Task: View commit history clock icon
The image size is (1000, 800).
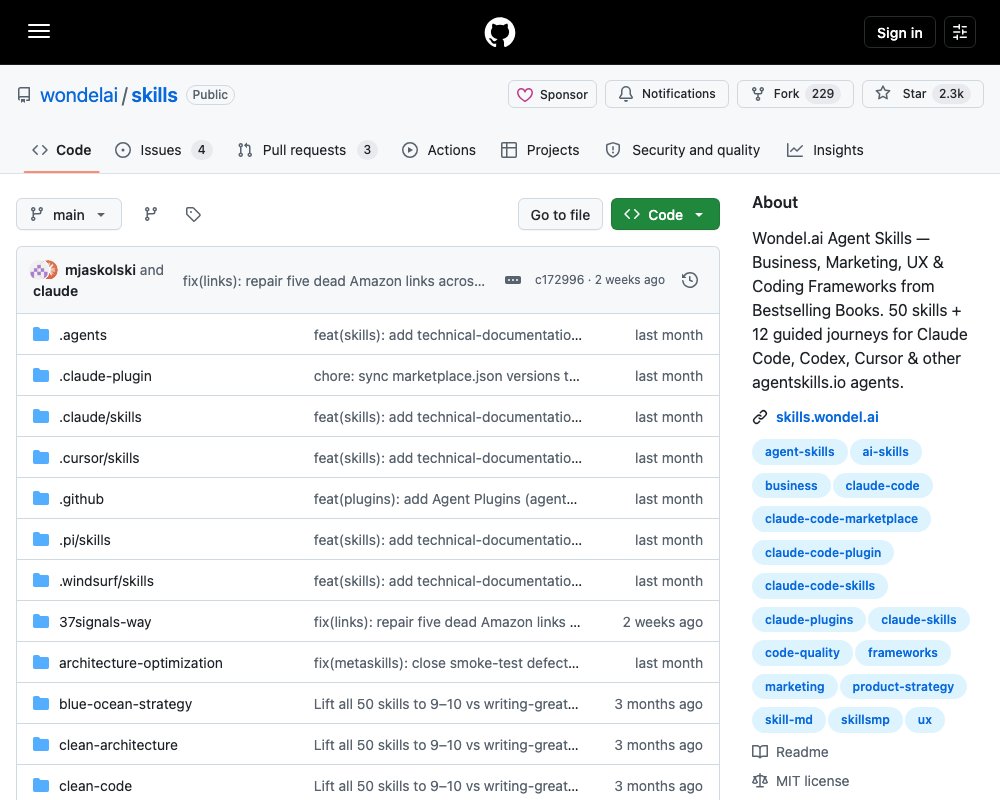Action: point(690,280)
